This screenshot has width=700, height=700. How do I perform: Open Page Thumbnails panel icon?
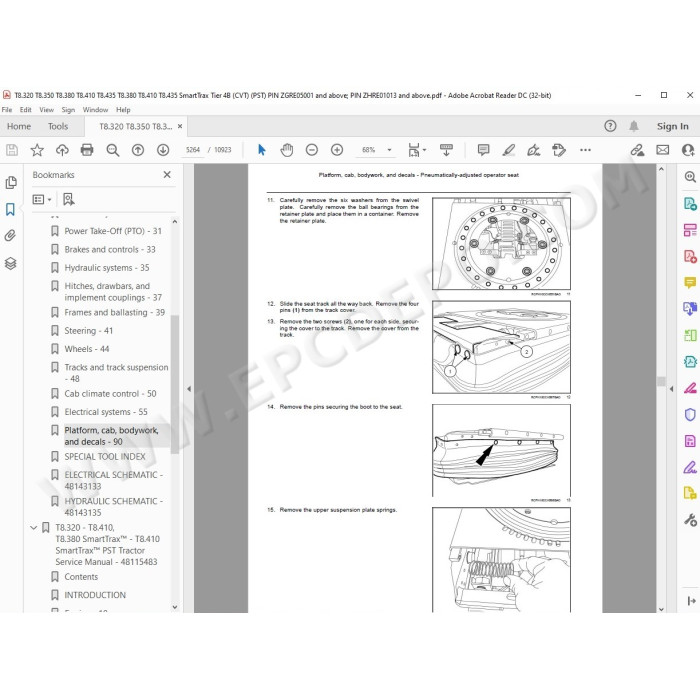coord(11,183)
